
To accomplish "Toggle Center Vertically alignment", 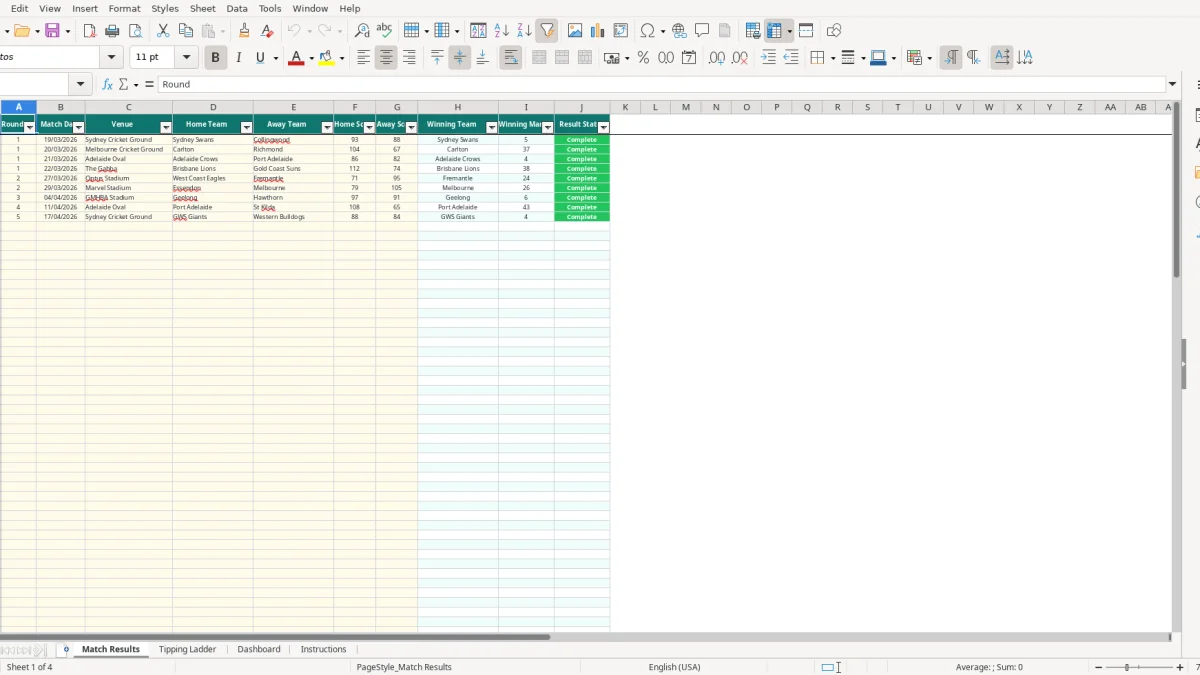I will (460, 58).
